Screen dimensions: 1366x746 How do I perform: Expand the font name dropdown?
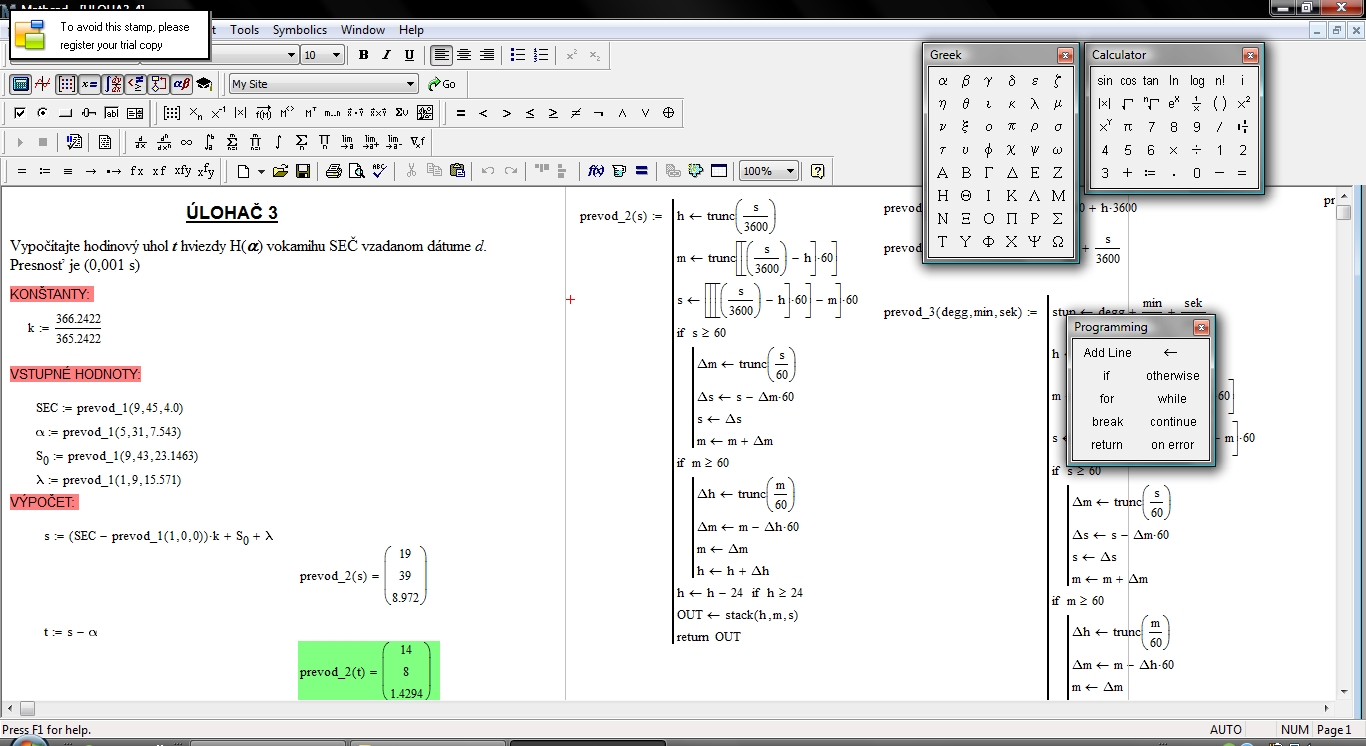point(292,56)
